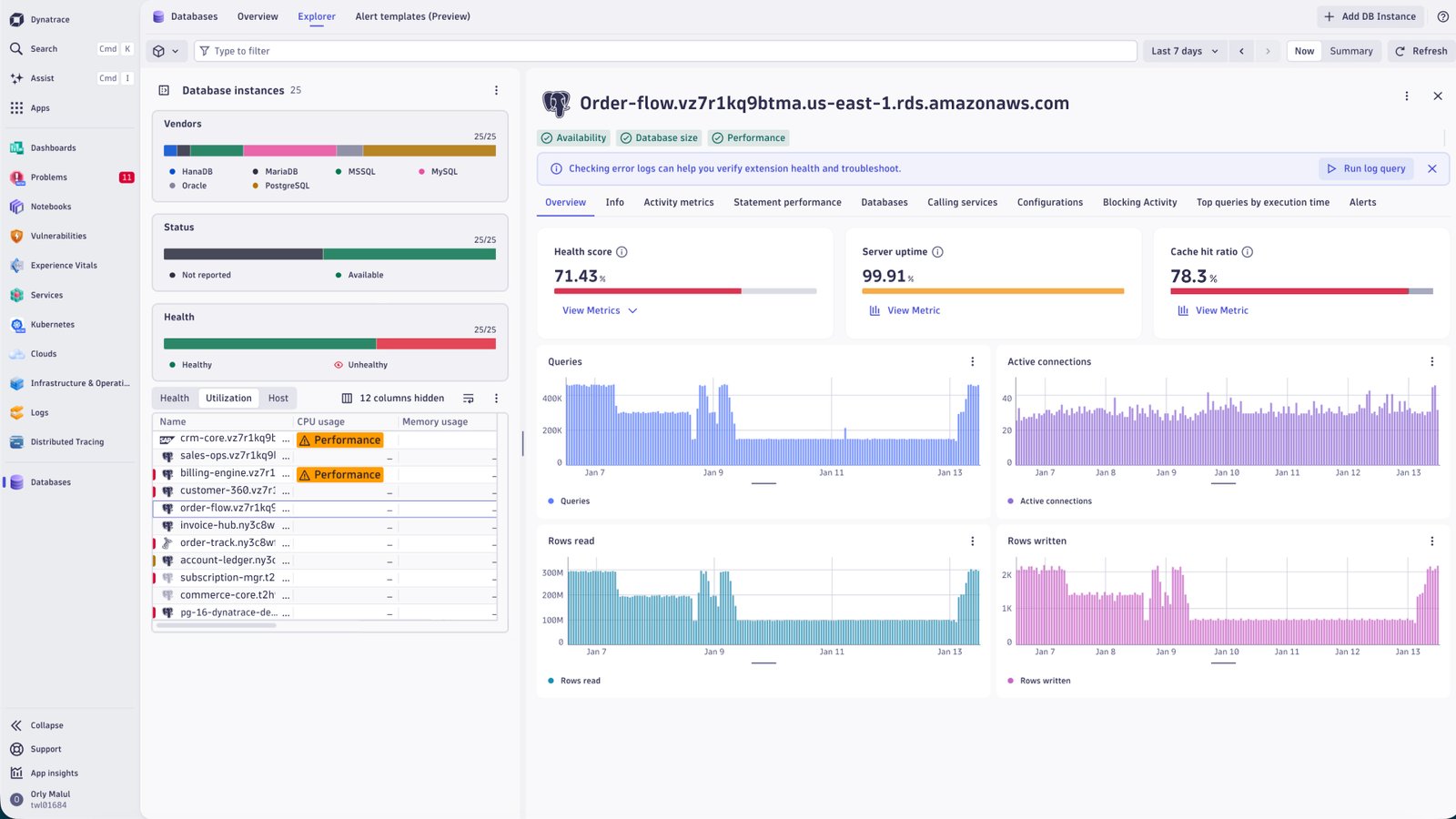Open the entity type selector dropdown

[x=167, y=51]
